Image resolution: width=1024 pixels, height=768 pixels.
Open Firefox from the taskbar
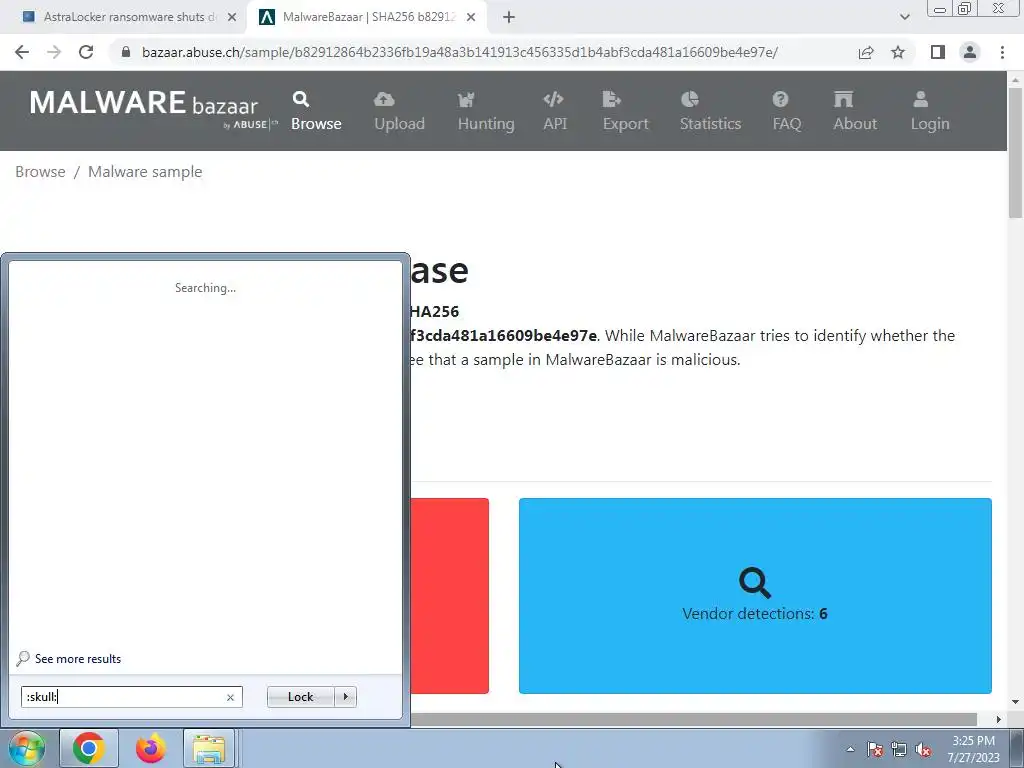pyautogui.click(x=150, y=748)
